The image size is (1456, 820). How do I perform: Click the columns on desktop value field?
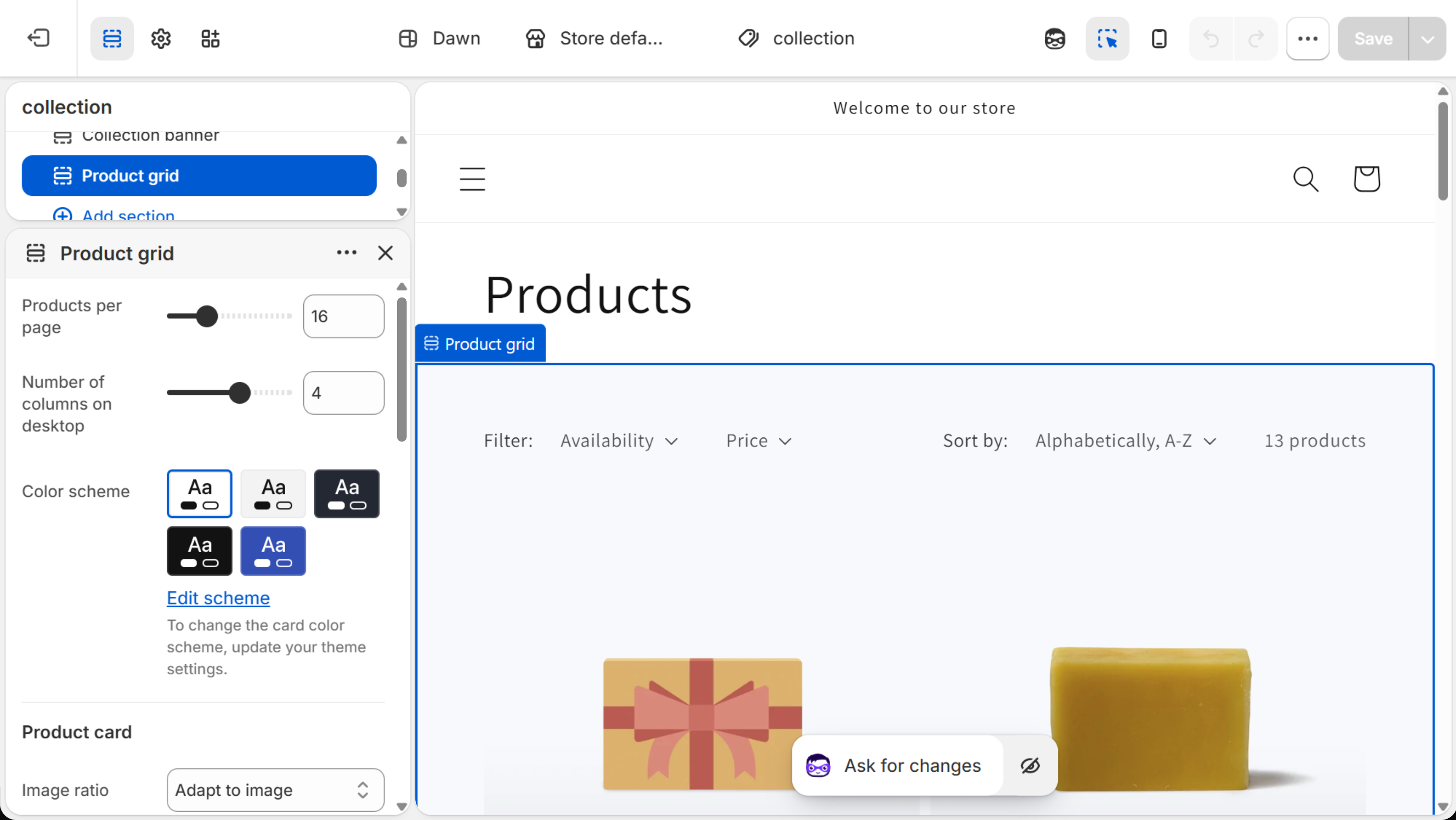coord(344,393)
